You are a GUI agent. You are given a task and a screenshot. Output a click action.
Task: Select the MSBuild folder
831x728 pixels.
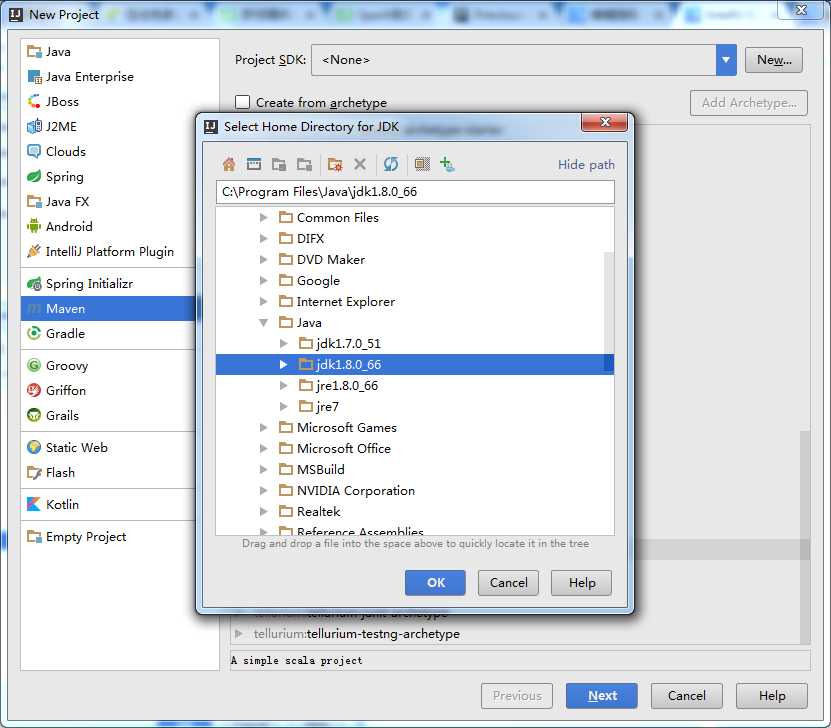pos(321,469)
